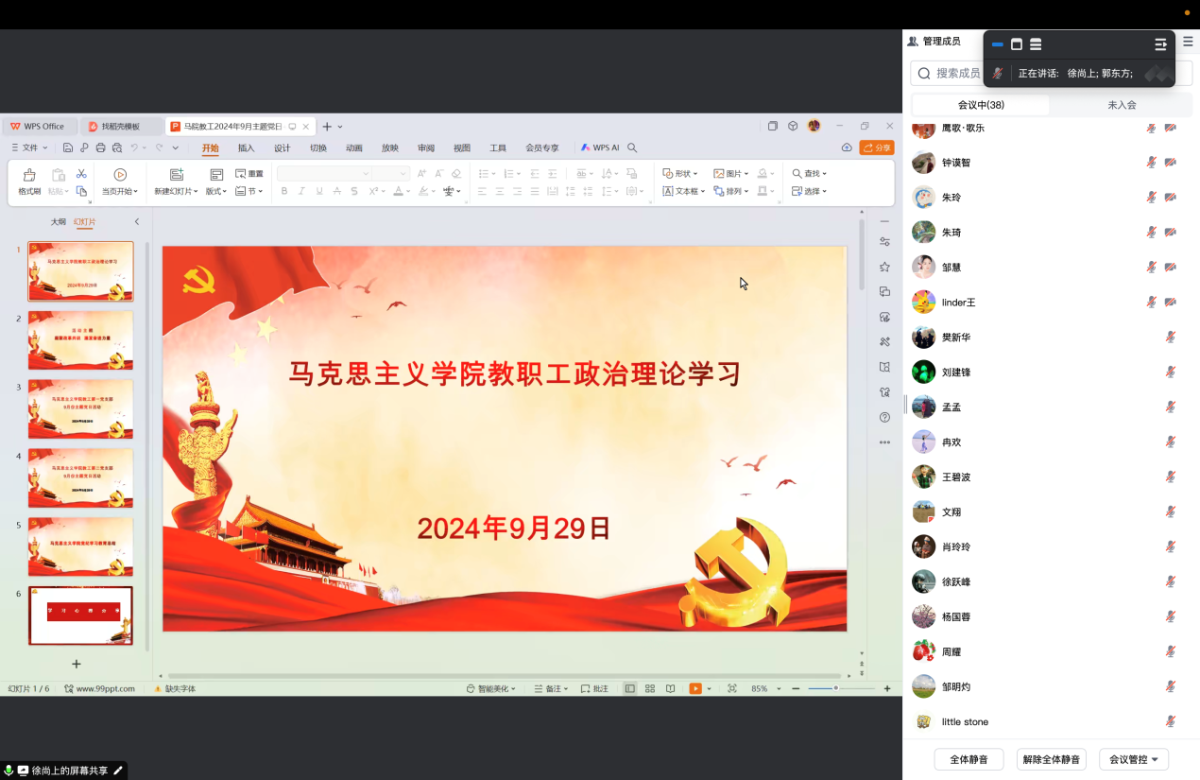Click the 新建幻灯片 new slide icon
This screenshot has height=780, width=1200.
pos(176,175)
